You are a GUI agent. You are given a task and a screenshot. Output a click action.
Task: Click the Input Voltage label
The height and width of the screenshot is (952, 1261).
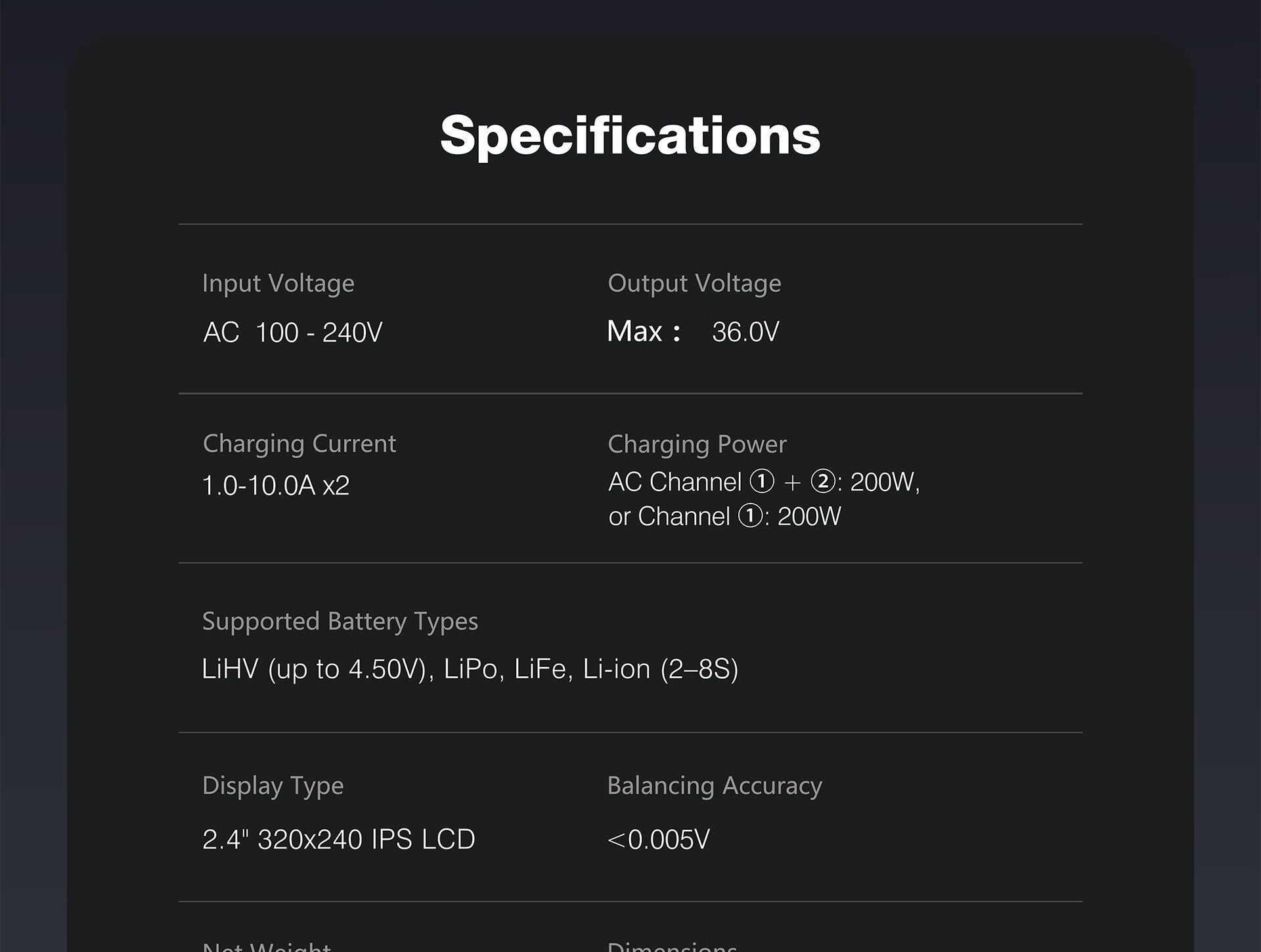278,284
